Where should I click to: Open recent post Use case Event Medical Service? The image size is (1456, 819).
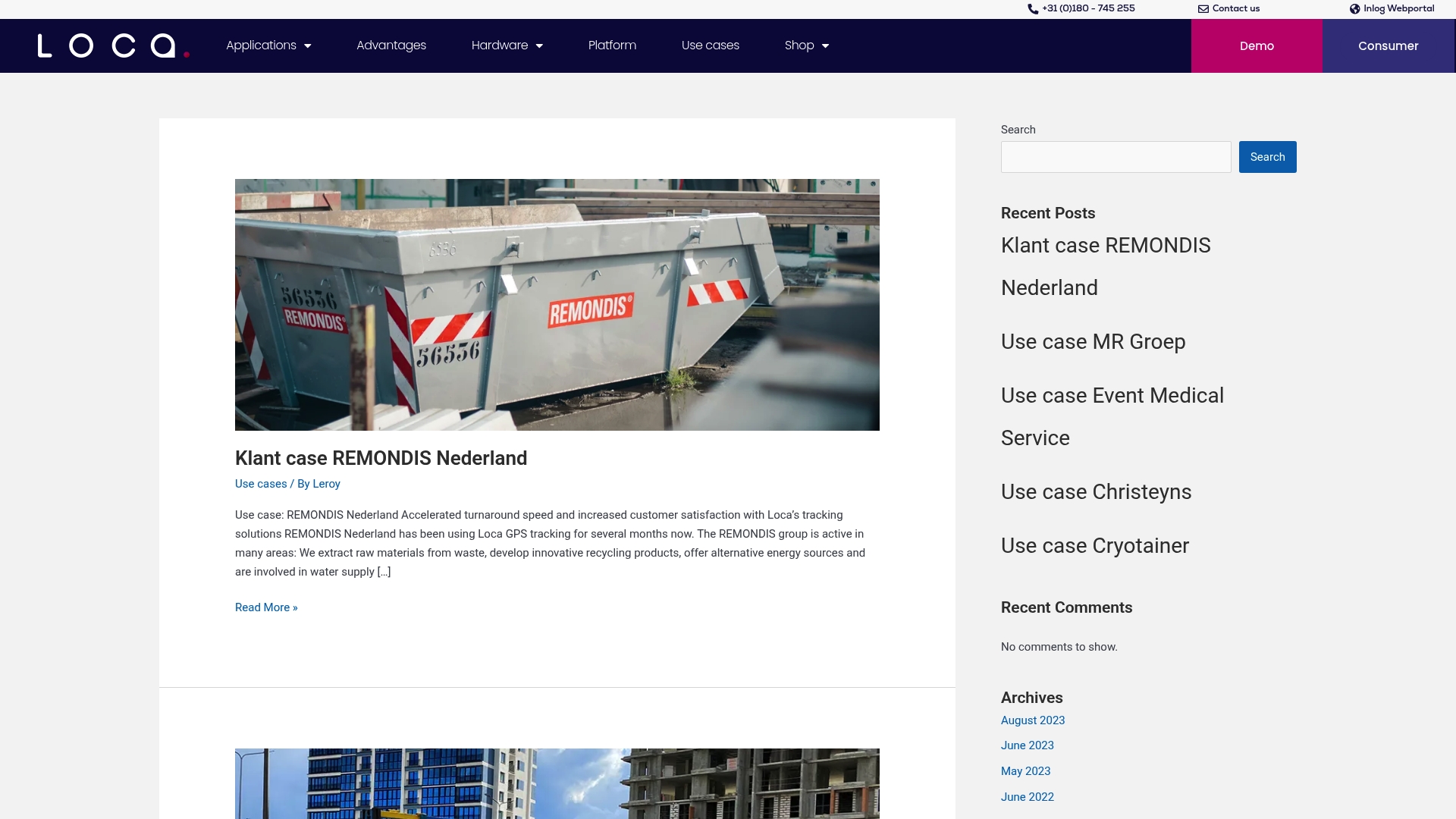coord(1112,416)
